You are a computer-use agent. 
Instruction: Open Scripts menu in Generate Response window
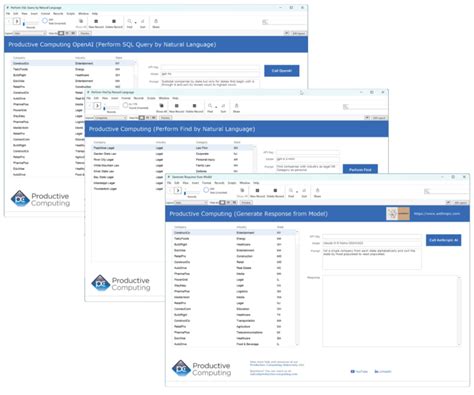[232, 183]
